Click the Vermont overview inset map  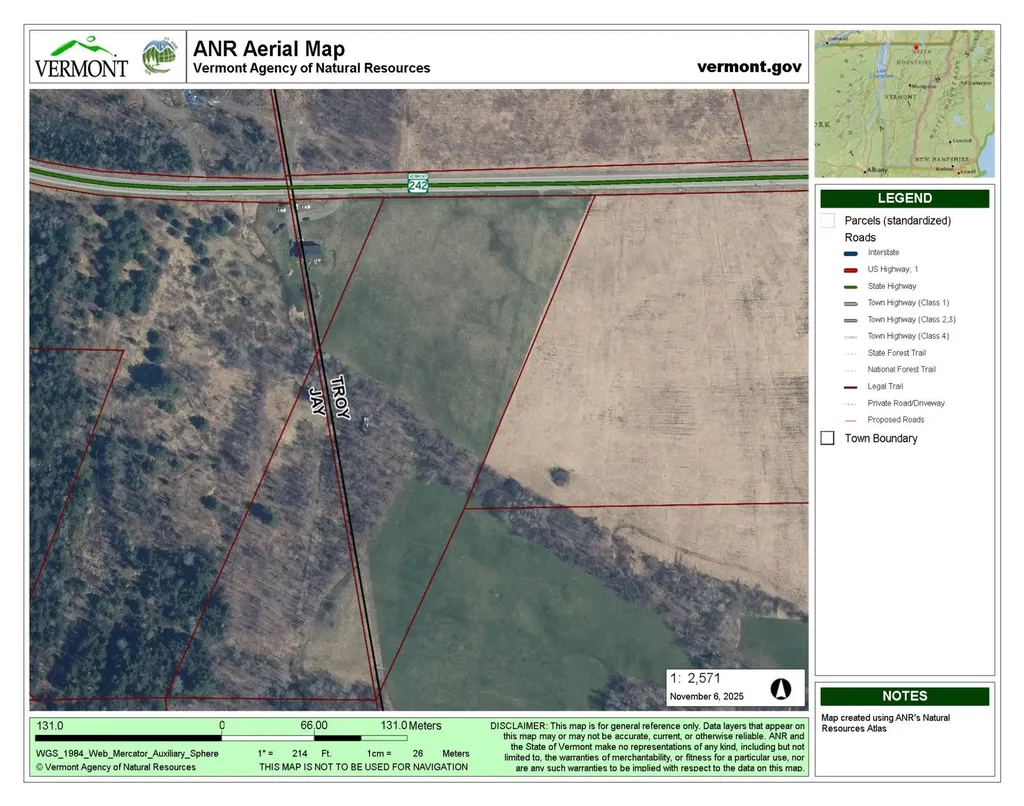point(904,104)
